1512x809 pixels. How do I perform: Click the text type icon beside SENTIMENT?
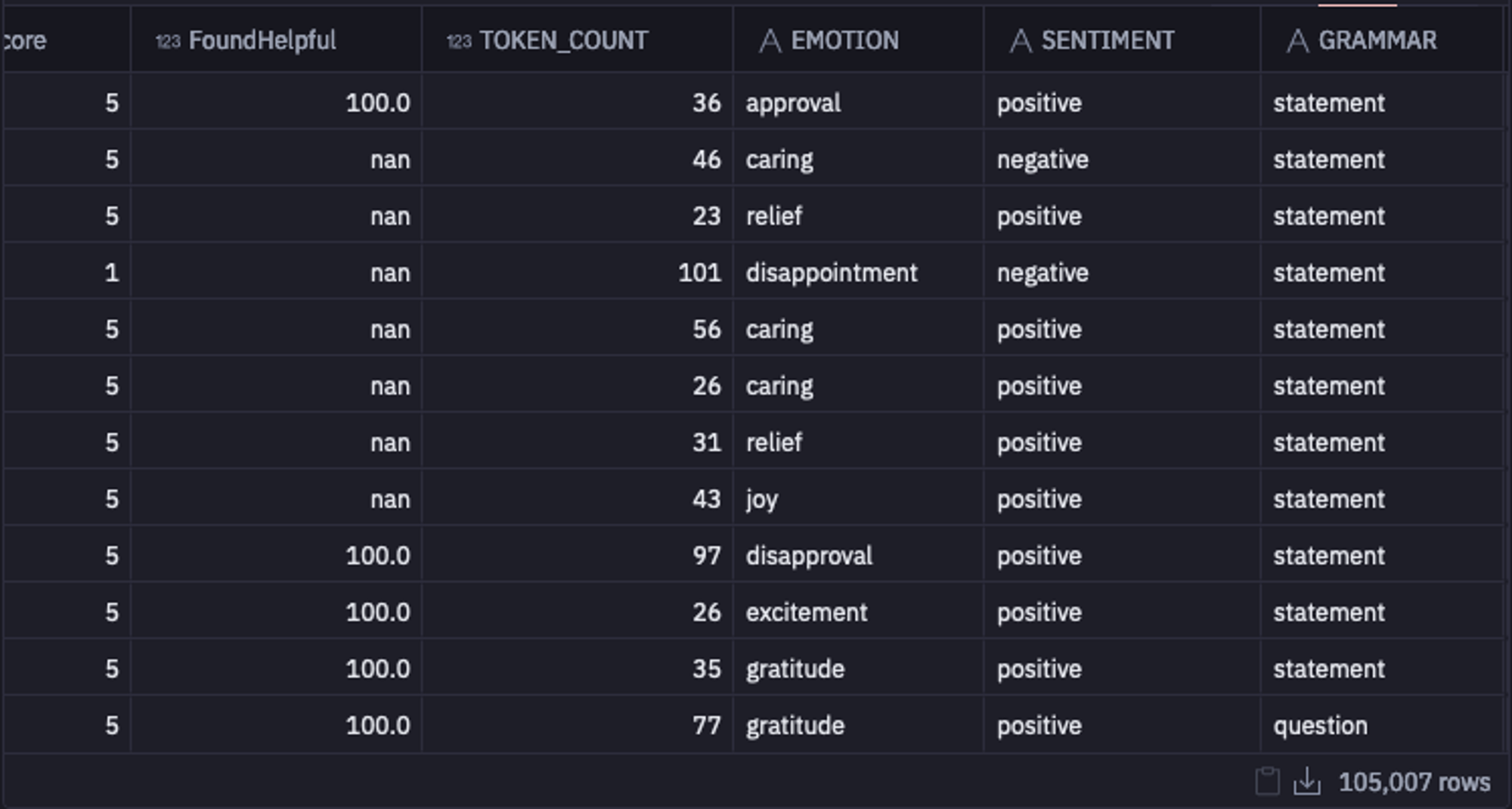(x=1021, y=41)
